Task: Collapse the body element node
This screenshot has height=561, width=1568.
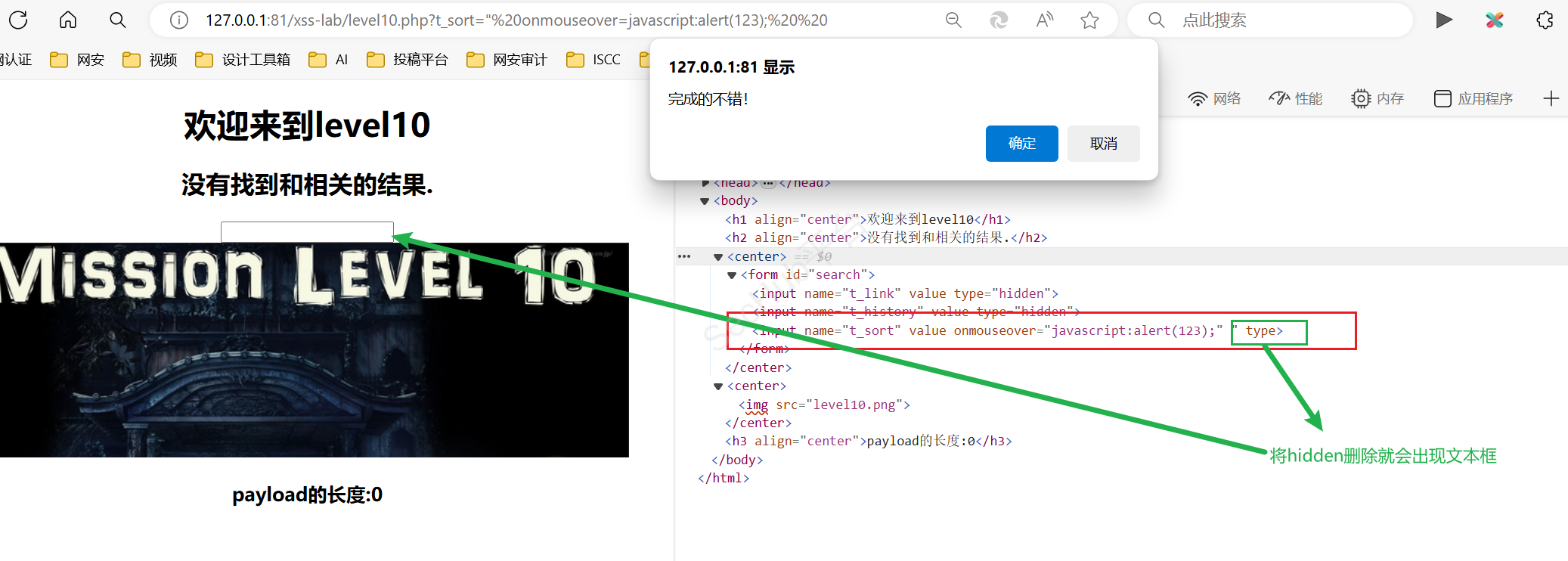Action: point(705,201)
